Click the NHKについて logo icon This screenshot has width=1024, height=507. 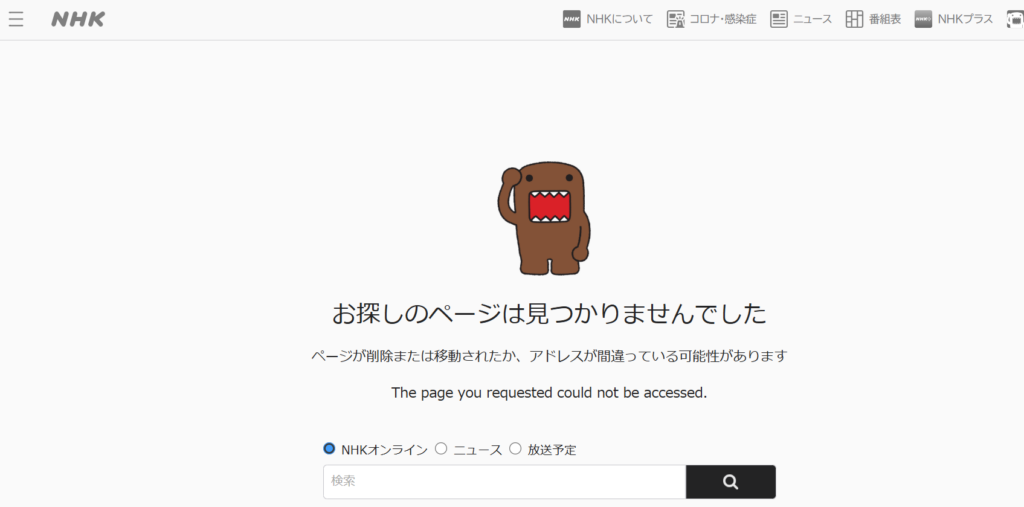click(571, 19)
